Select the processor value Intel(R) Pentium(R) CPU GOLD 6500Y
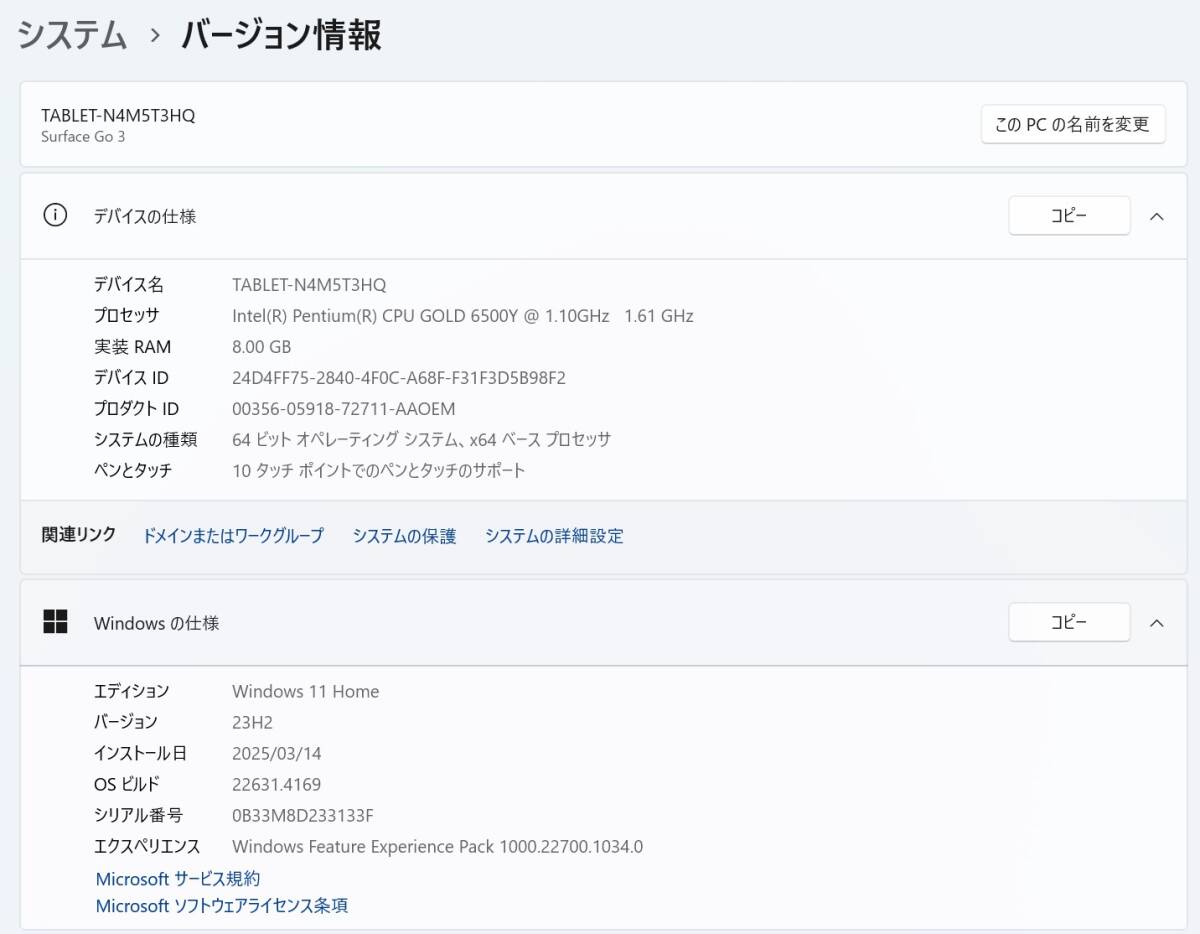 [x=463, y=316]
